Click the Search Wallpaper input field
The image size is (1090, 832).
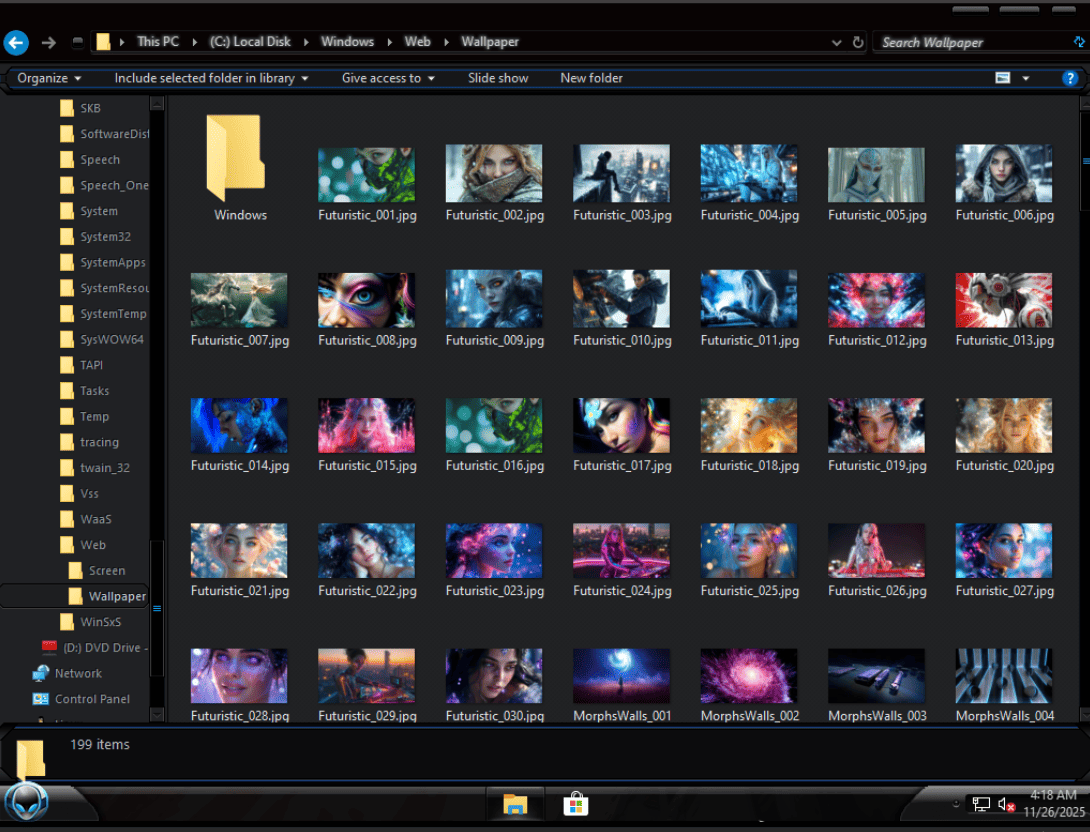pos(973,42)
